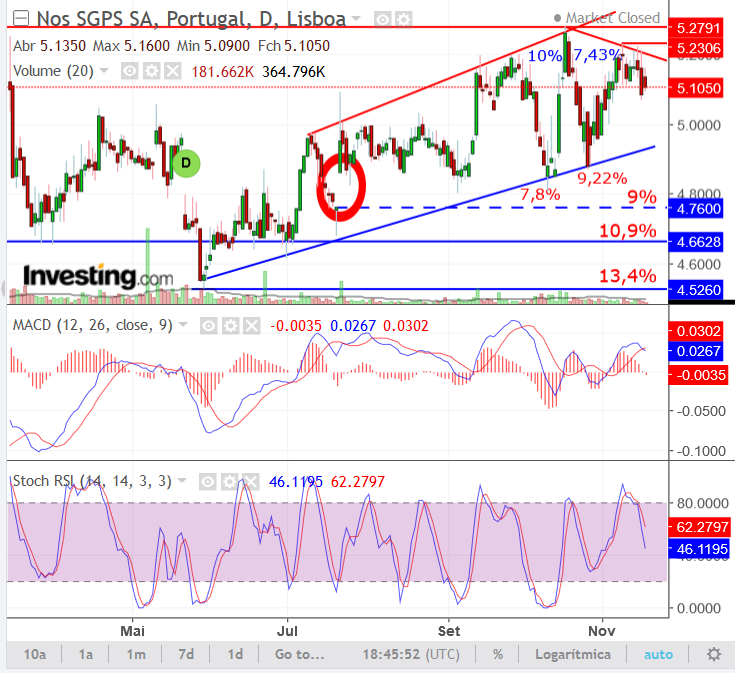Collapse the main chart pane with the minus box

(20, 19)
